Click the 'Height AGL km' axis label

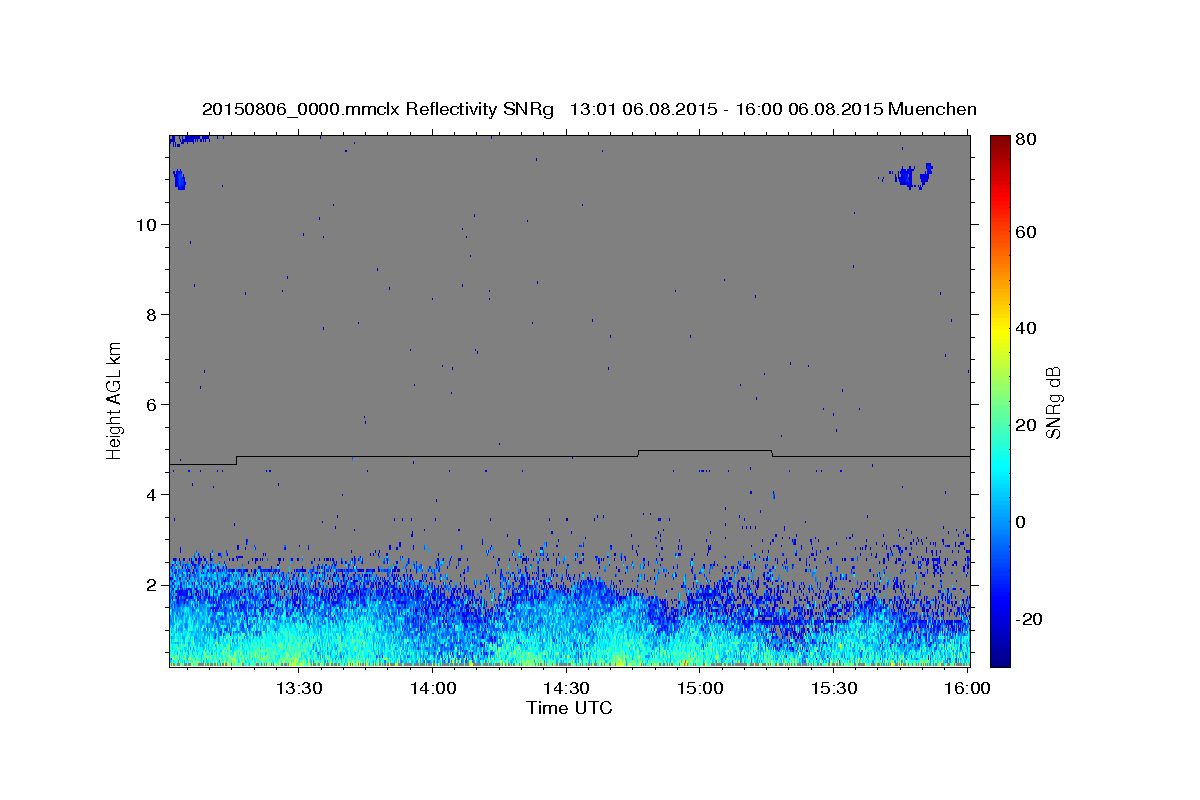tap(114, 400)
